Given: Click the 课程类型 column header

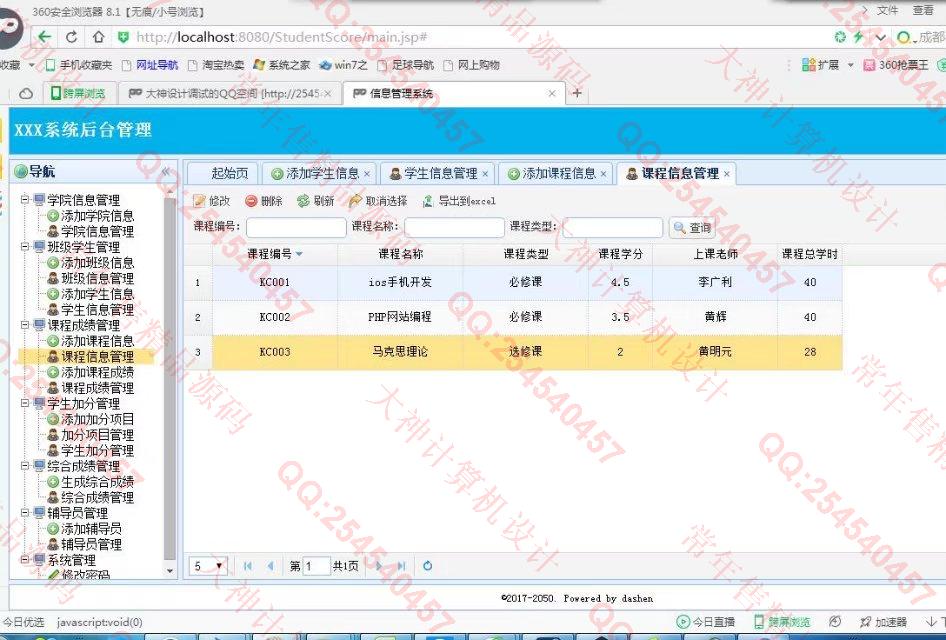Looking at the screenshot, I should pyautogui.click(x=525, y=254).
